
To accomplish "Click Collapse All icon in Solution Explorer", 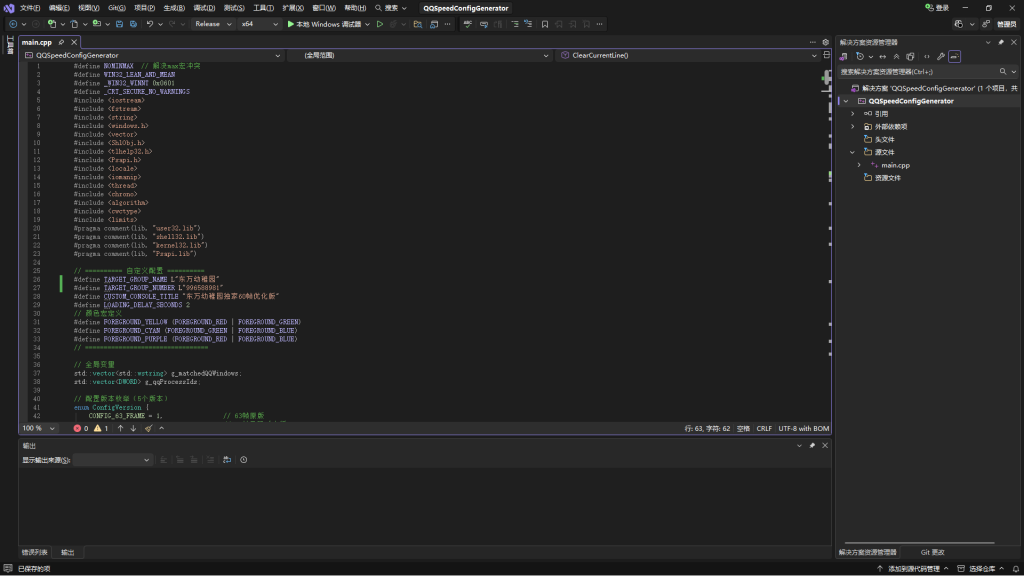I will coord(897,57).
